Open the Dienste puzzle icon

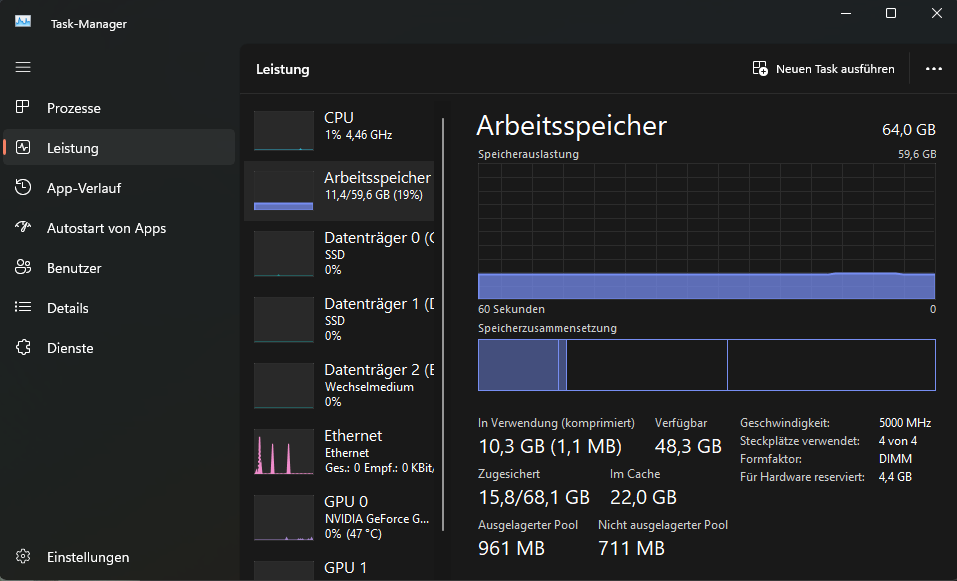click(x=23, y=348)
